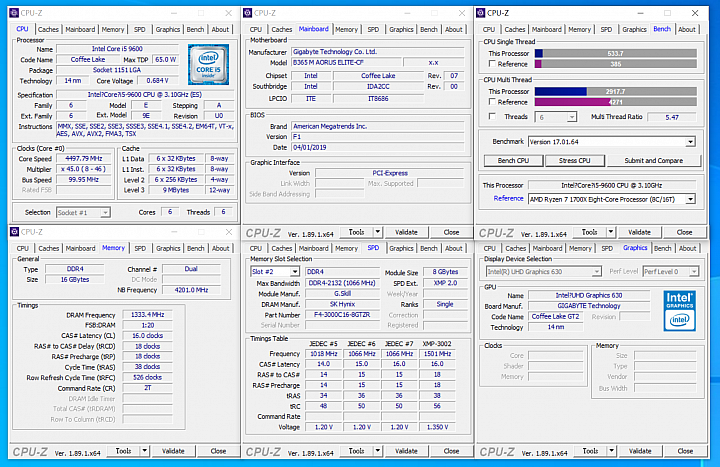The width and height of the screenshot is (720, 467).
Task: Click Submit and Compare button
Action: tap(654, 161)
